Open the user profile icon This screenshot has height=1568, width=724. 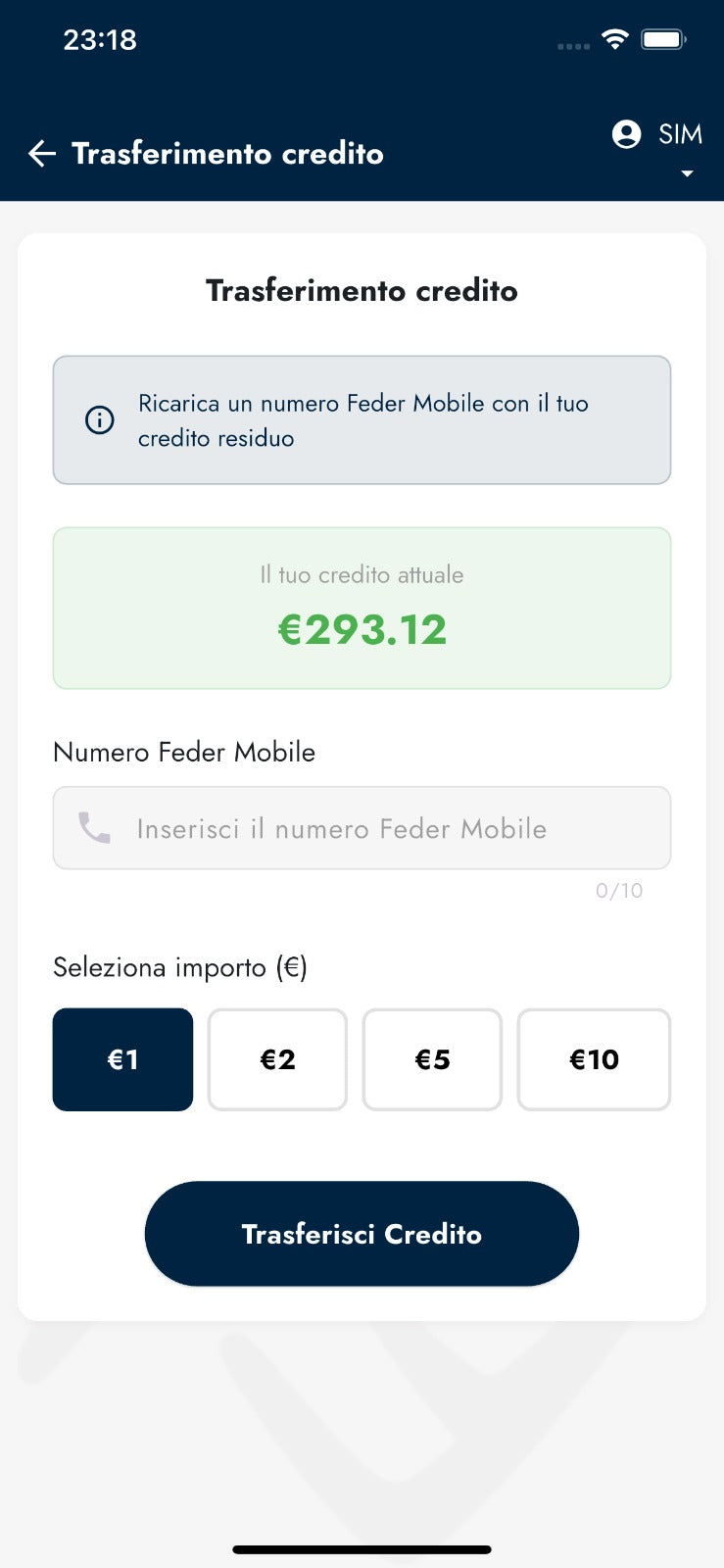tap(626, 134)
